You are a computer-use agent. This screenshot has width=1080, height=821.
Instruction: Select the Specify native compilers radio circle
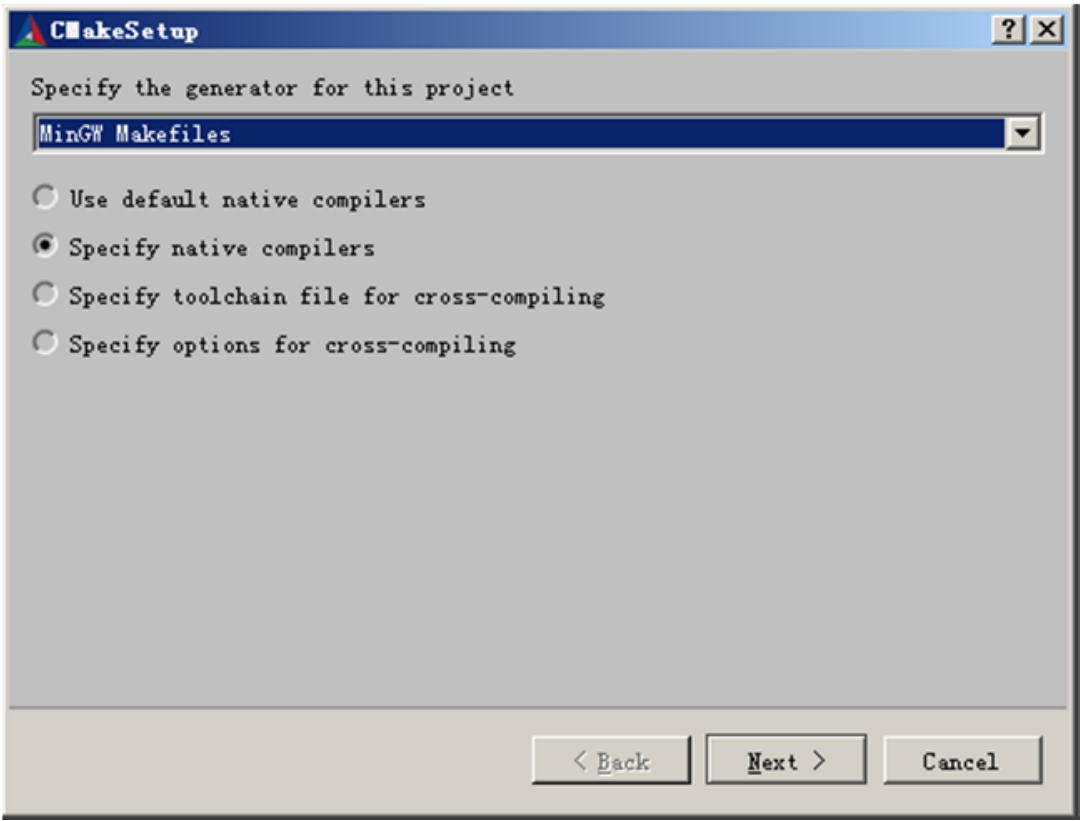point(45,246)
